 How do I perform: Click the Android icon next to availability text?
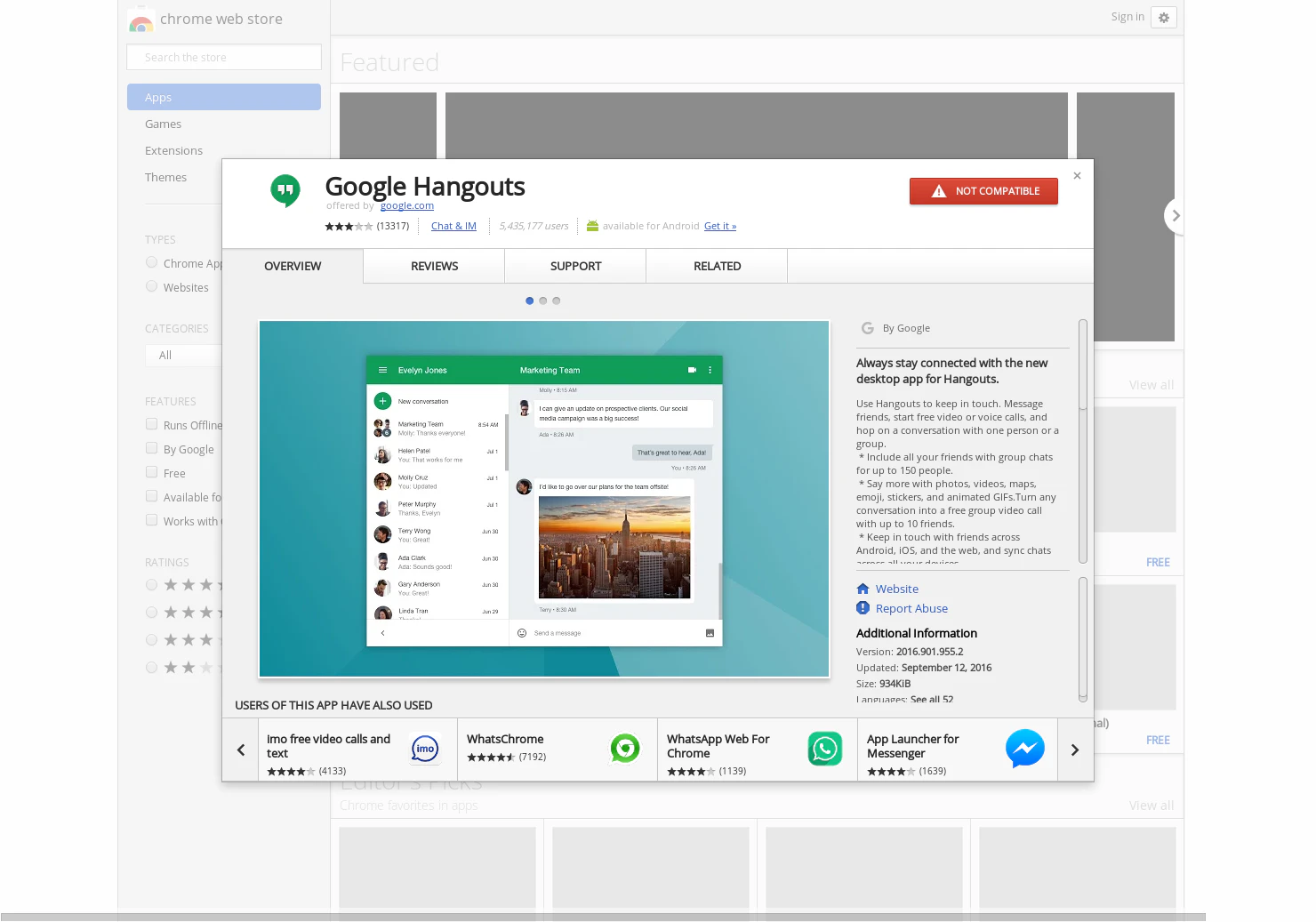pos(592,225)
